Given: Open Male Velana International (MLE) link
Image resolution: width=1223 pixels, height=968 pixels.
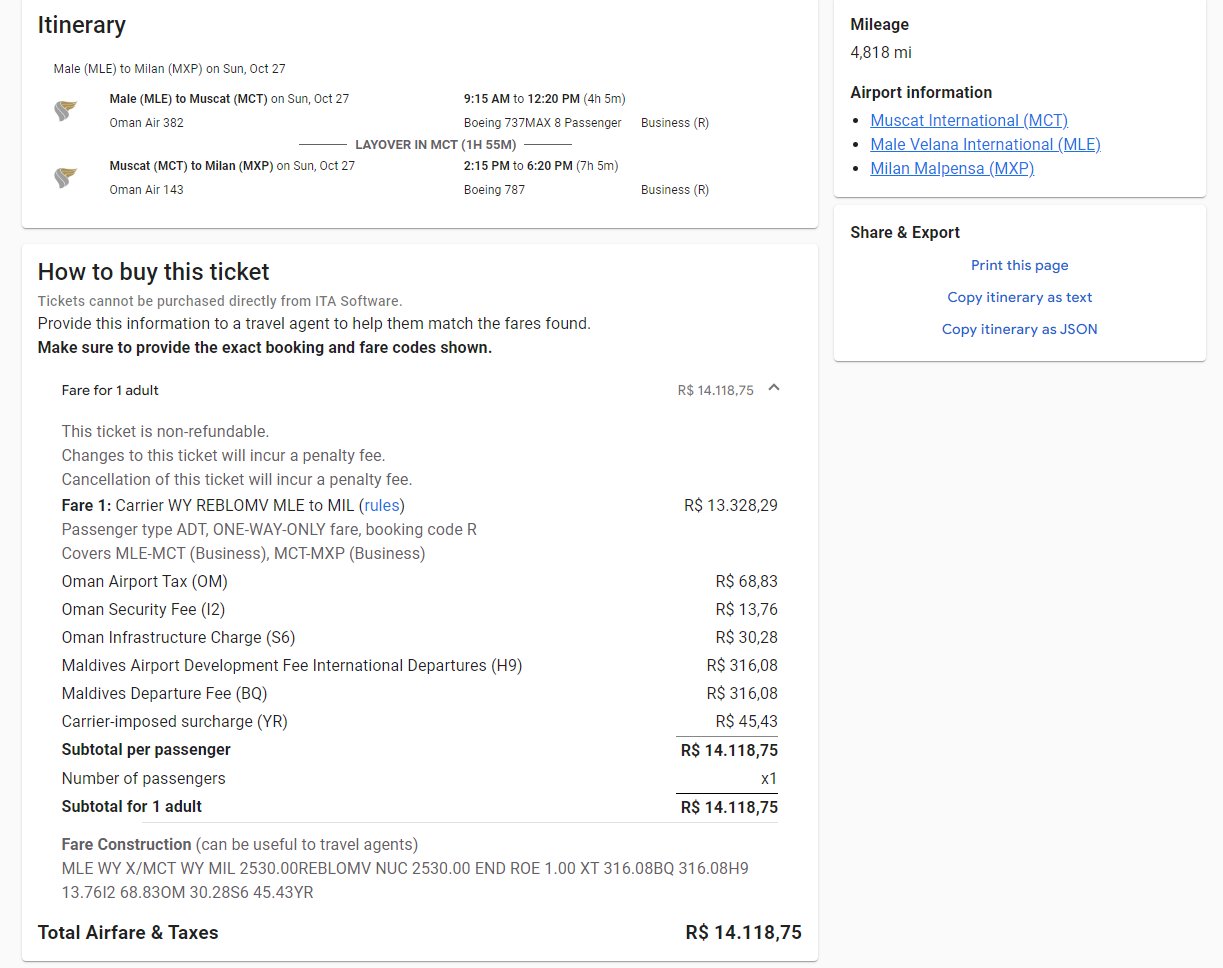Looking at the screenshot, I should [x=985, y=144].
